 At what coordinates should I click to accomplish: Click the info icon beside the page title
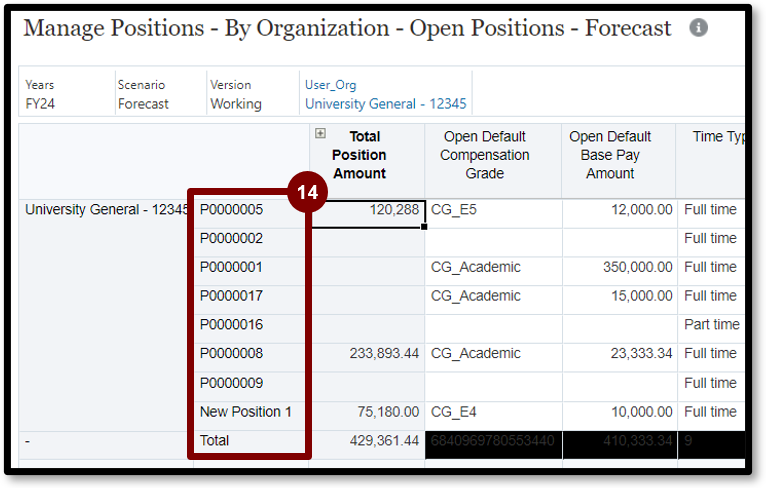[698, 28]
